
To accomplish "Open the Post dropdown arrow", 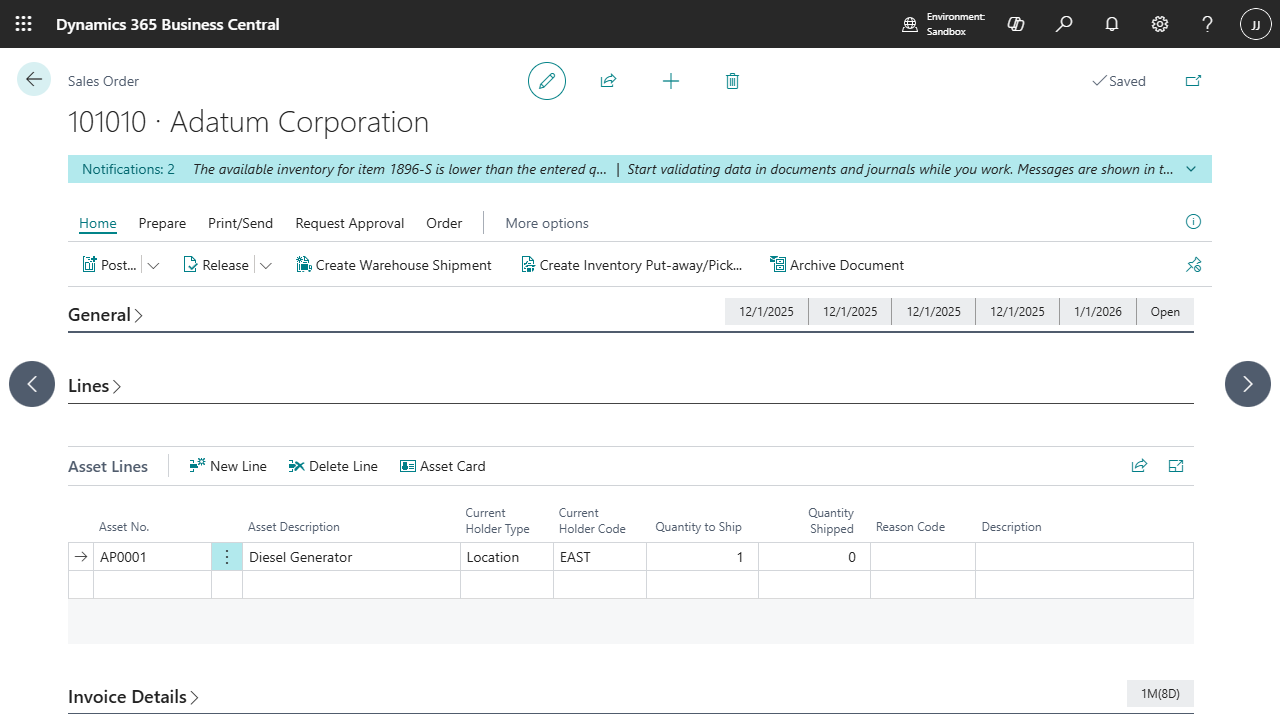I will pyautogui.click(x=153, y=265).
